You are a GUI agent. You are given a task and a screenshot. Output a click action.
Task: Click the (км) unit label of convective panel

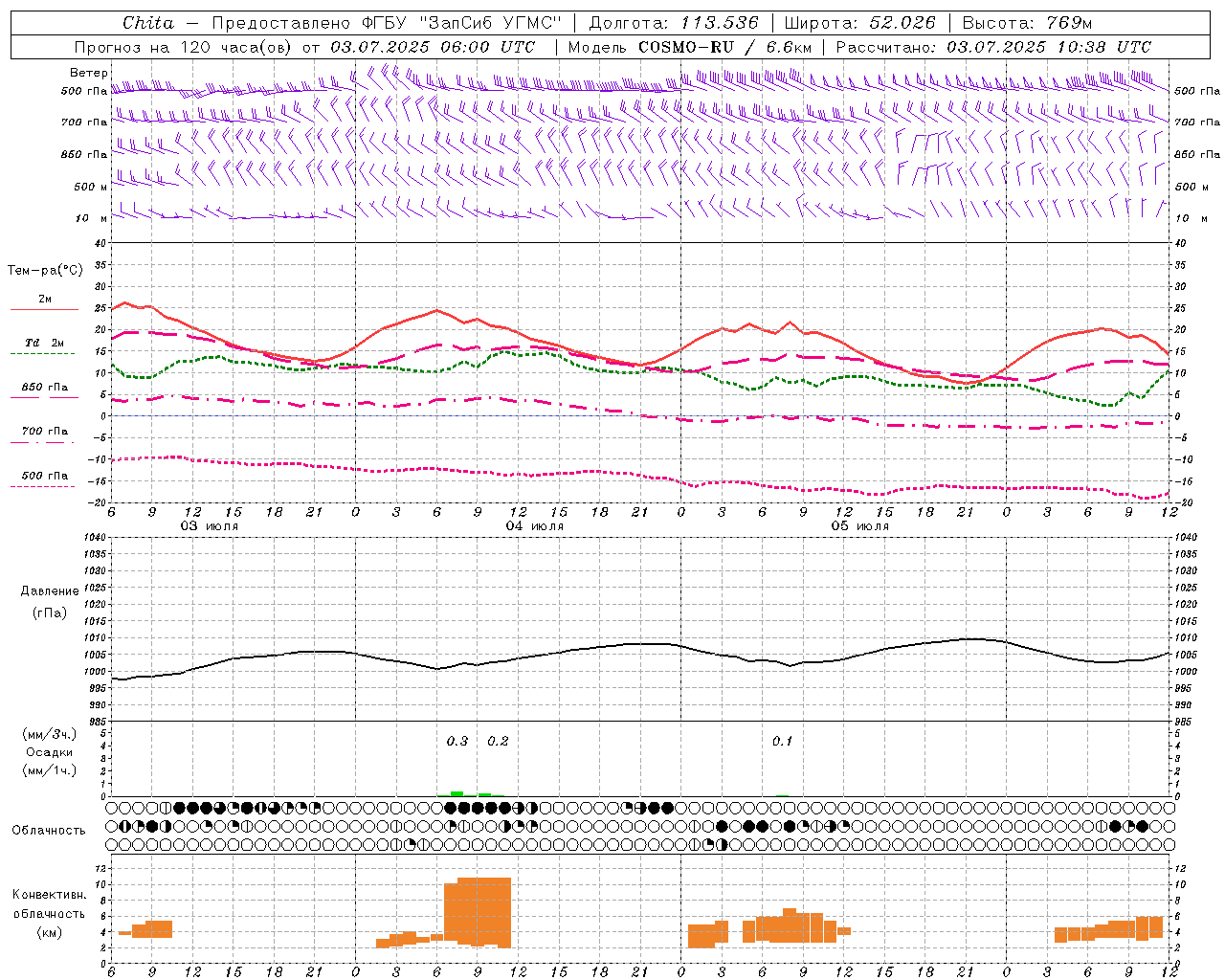(x=50, y=932)
